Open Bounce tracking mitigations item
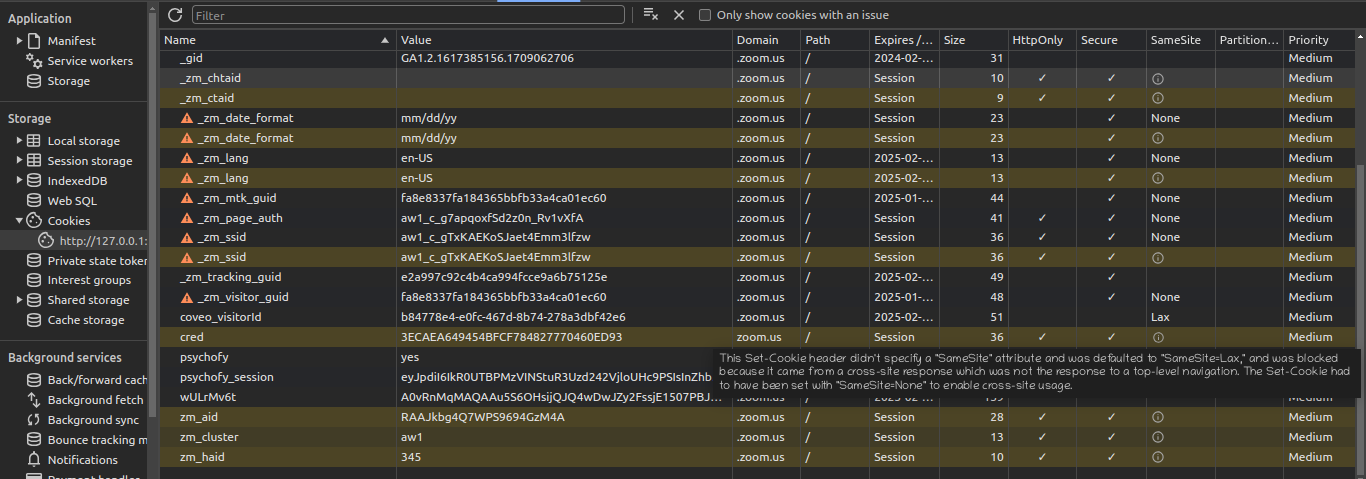This screenshot has width=1366, height=479. [x=97, y=440]
